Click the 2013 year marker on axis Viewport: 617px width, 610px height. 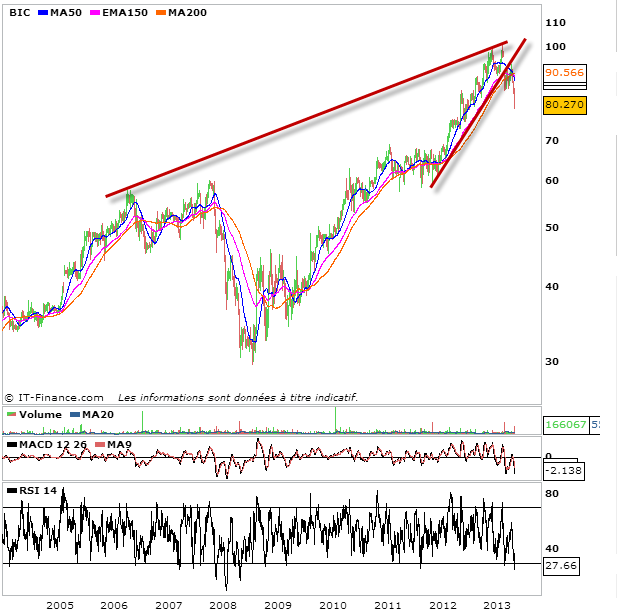(x=496, y=606)
